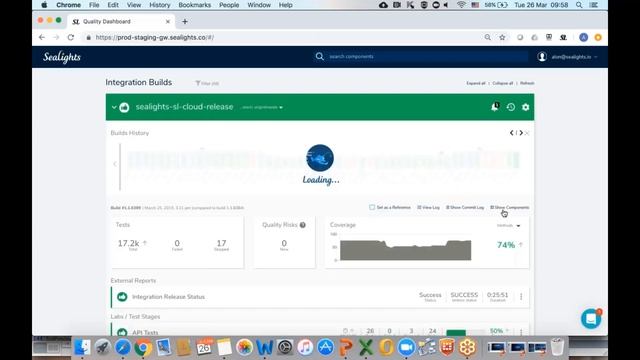The image size is (640, 360).
Task: Click the Sealights logo
Action: coord(62,57)
